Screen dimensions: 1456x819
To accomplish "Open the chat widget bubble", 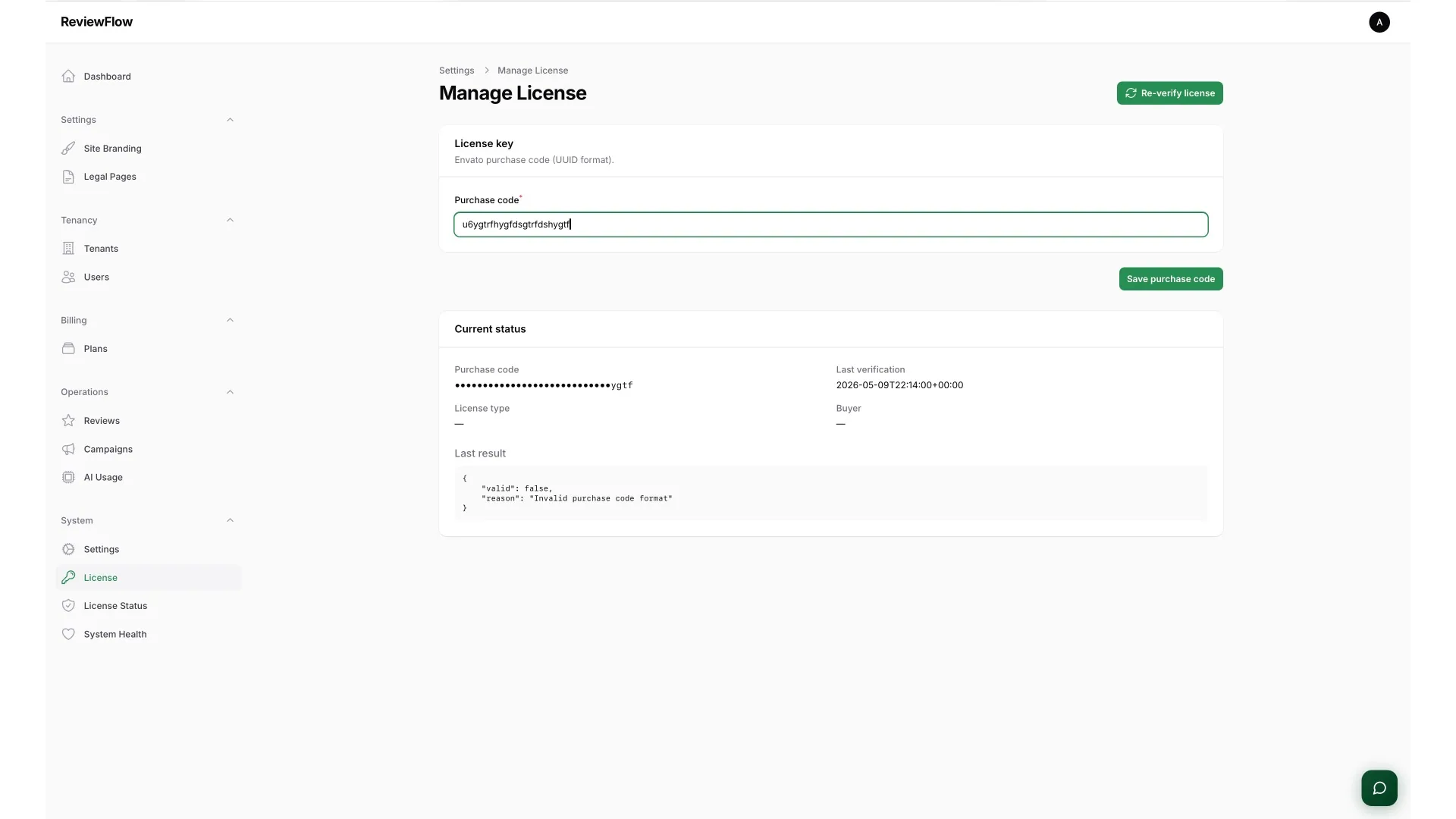I will 1379,788.
